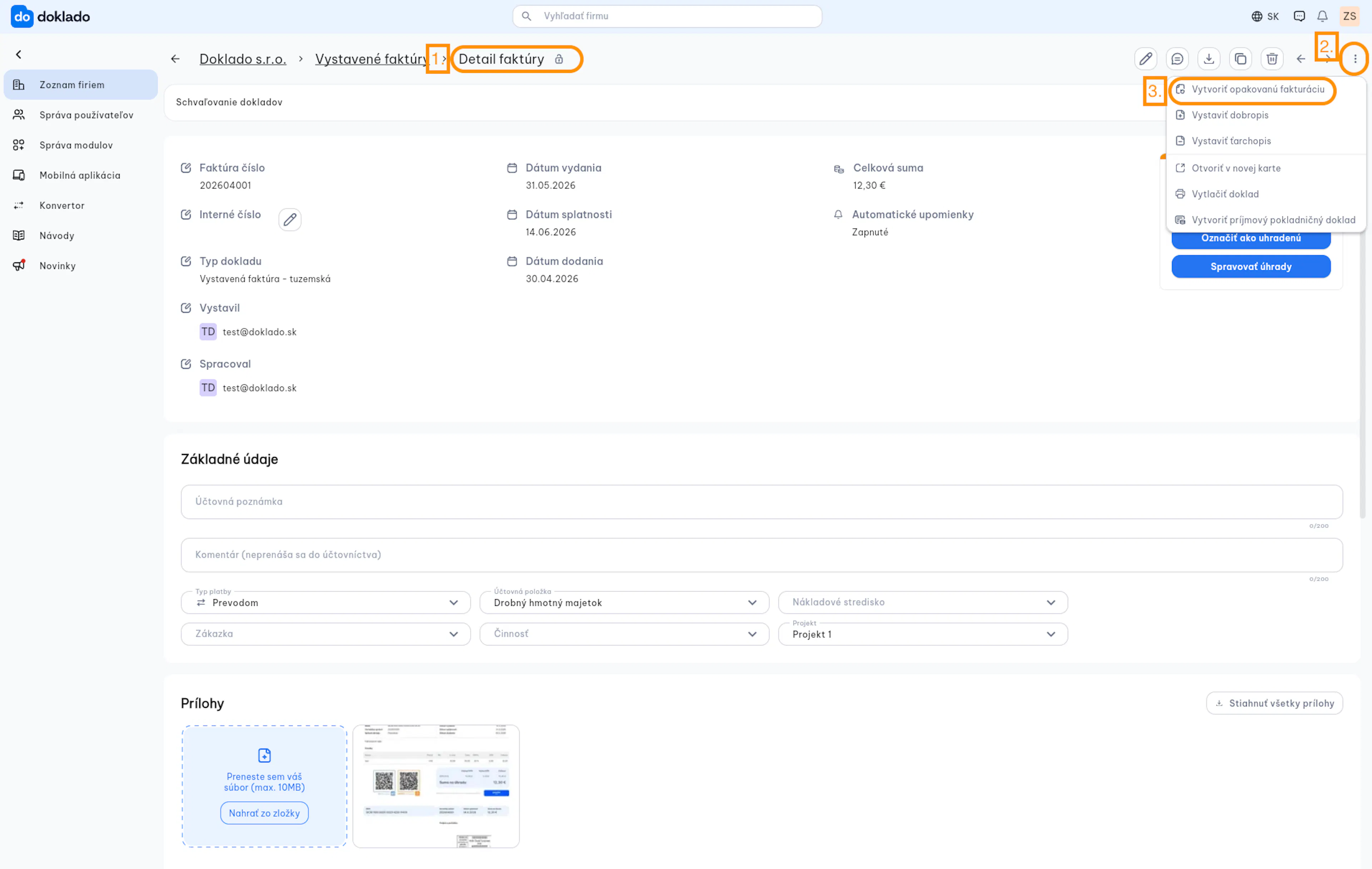The width and height of the screenshot is (1372, 869).
Task: Open the chat support icon in header
Action: click(1299, 16)
